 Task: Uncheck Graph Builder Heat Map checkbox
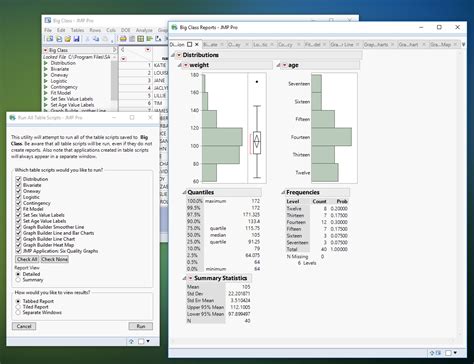[x=18, y=245]
